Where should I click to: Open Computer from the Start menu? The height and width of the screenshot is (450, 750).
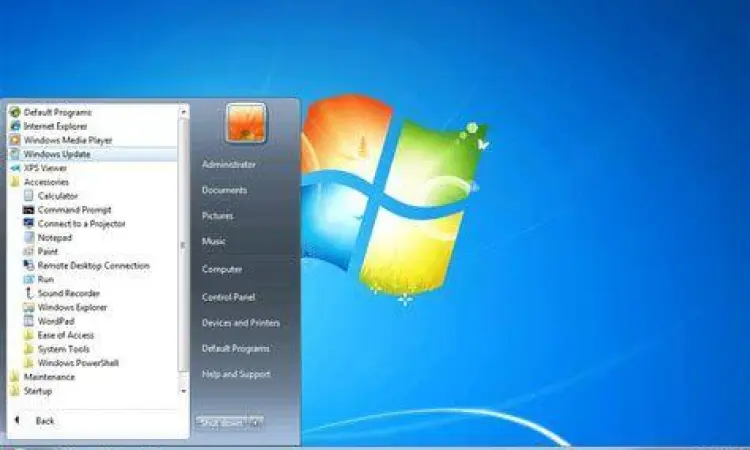pos(222,269)
